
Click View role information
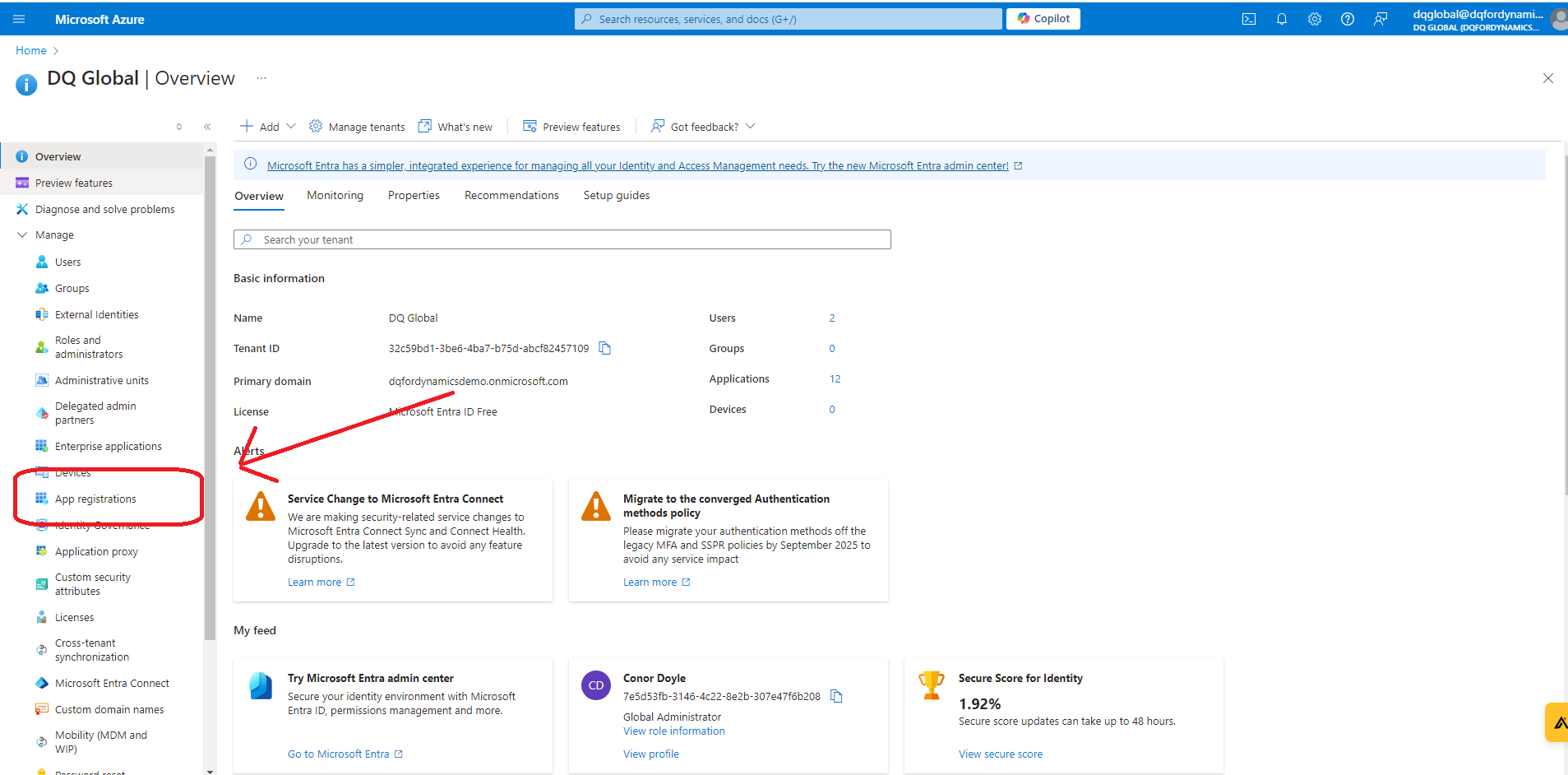tap(674, 731)
